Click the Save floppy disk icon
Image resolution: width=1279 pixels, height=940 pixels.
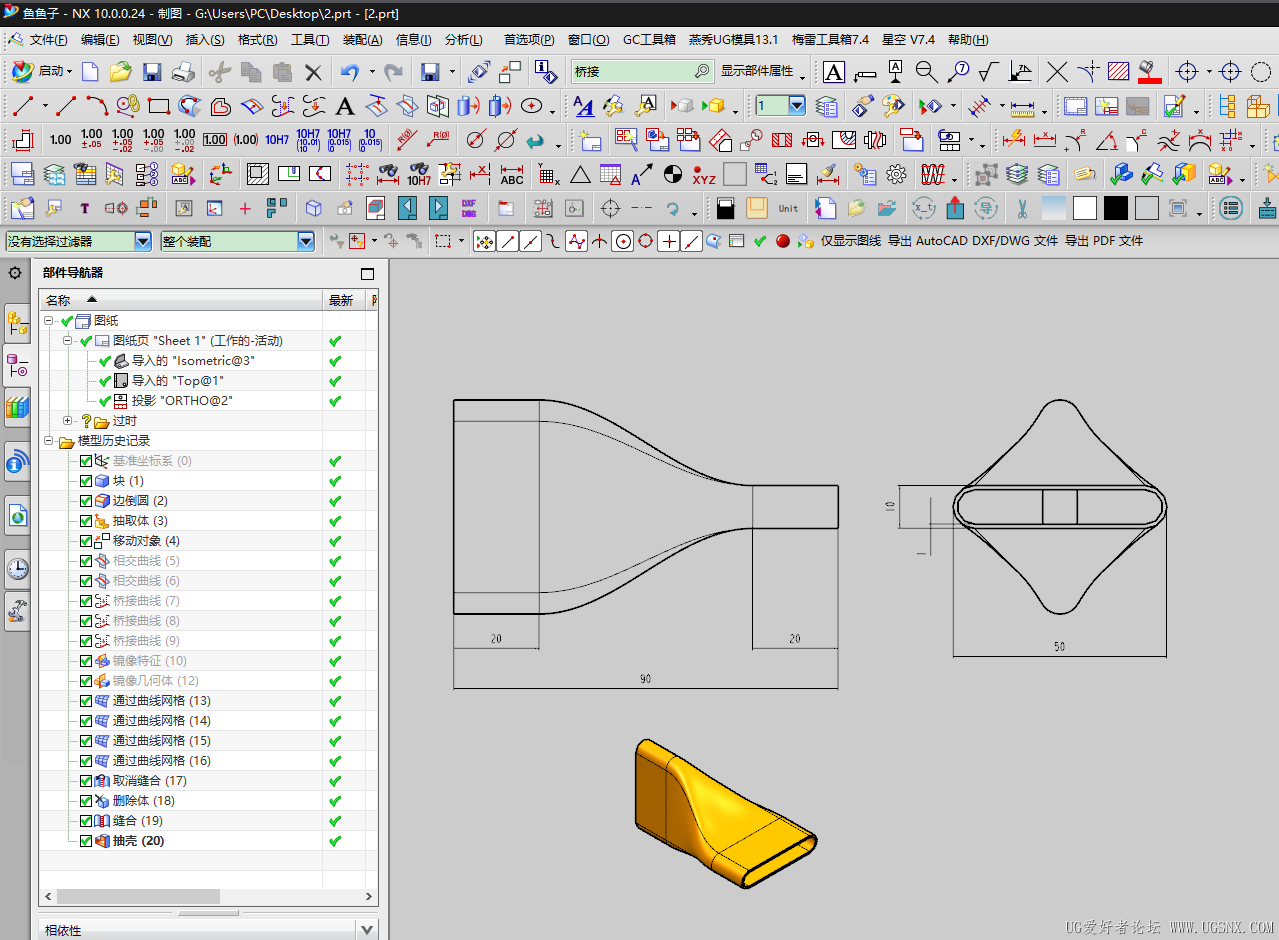tap(152, 72)
